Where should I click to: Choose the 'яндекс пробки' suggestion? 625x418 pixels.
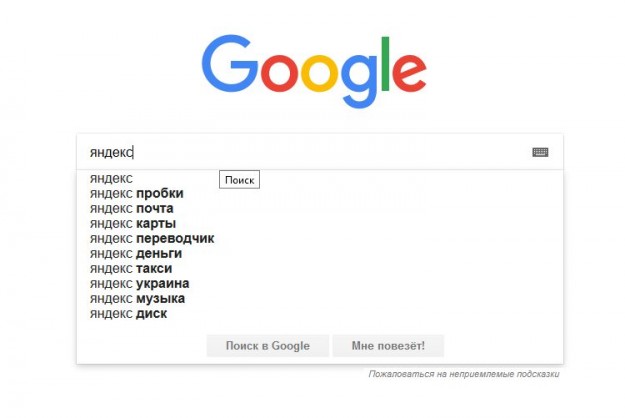(x=136, y=193)
